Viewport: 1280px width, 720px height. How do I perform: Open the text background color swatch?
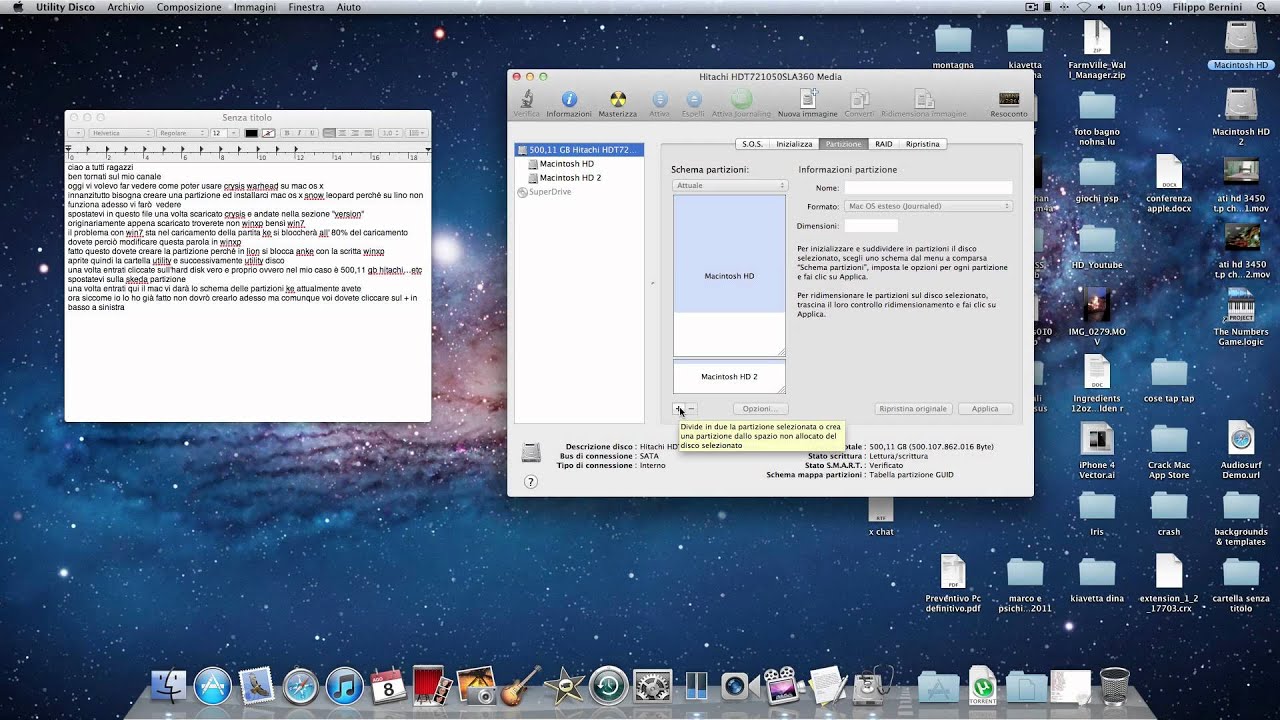click(x=268, y=133)
